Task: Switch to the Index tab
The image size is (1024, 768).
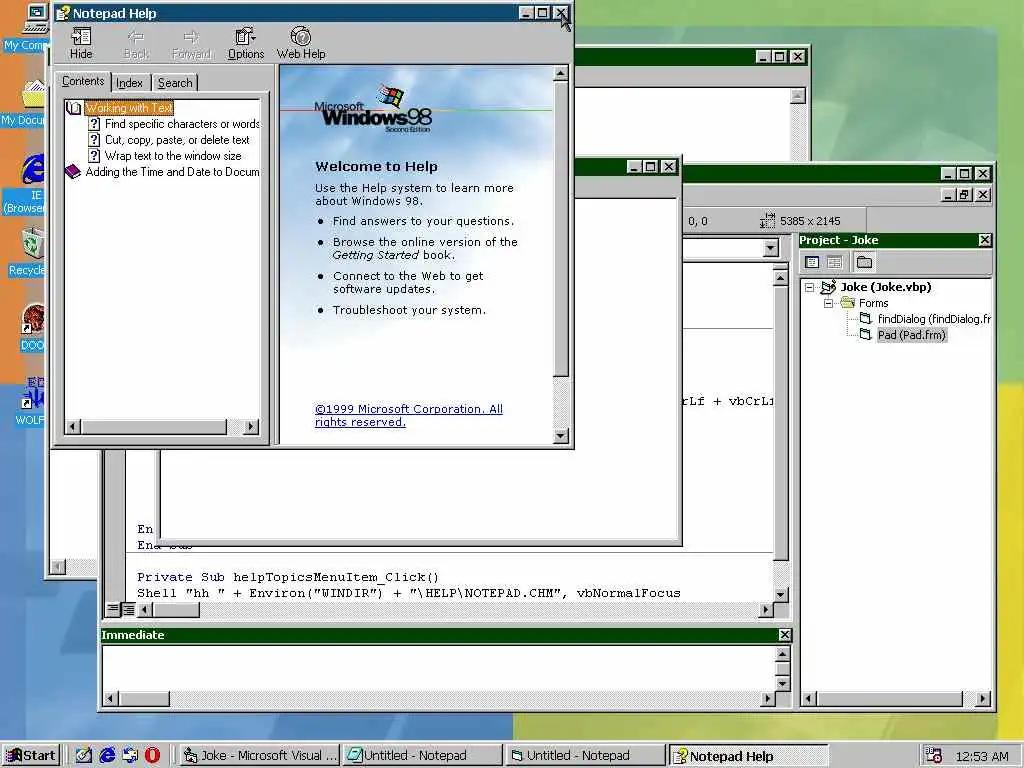Action: 129,83
